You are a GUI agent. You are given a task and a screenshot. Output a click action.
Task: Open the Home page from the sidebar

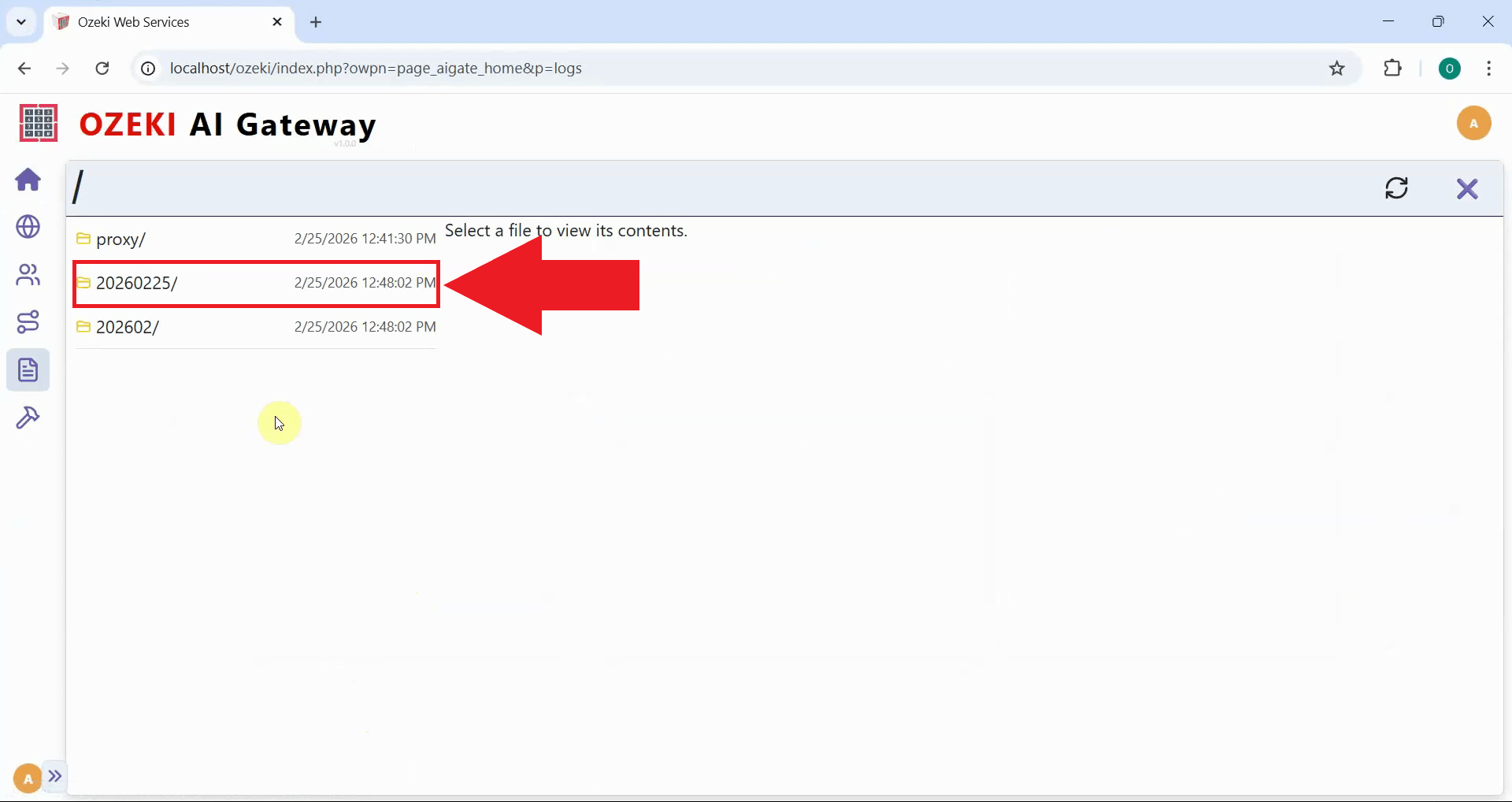coord(28,180)
